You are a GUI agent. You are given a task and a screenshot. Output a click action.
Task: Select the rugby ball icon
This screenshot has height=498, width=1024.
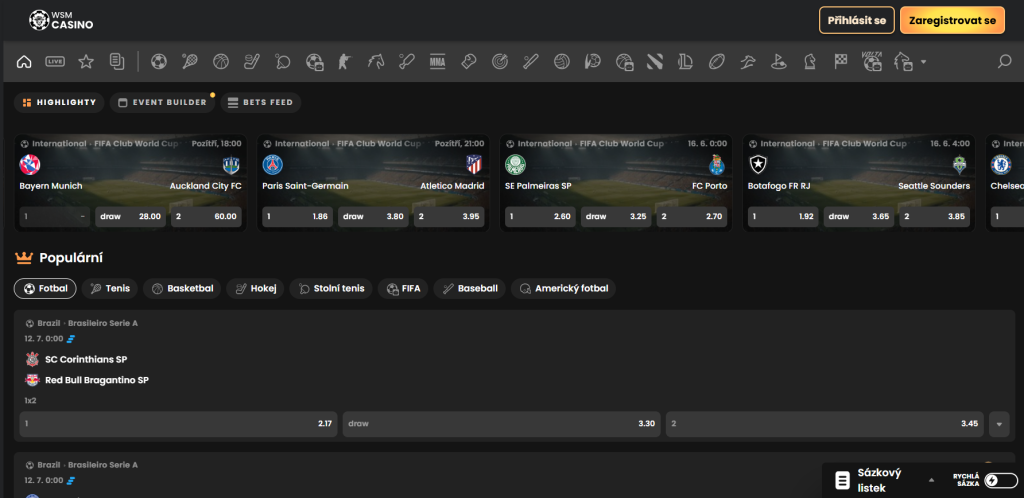(x=716, y=62)
